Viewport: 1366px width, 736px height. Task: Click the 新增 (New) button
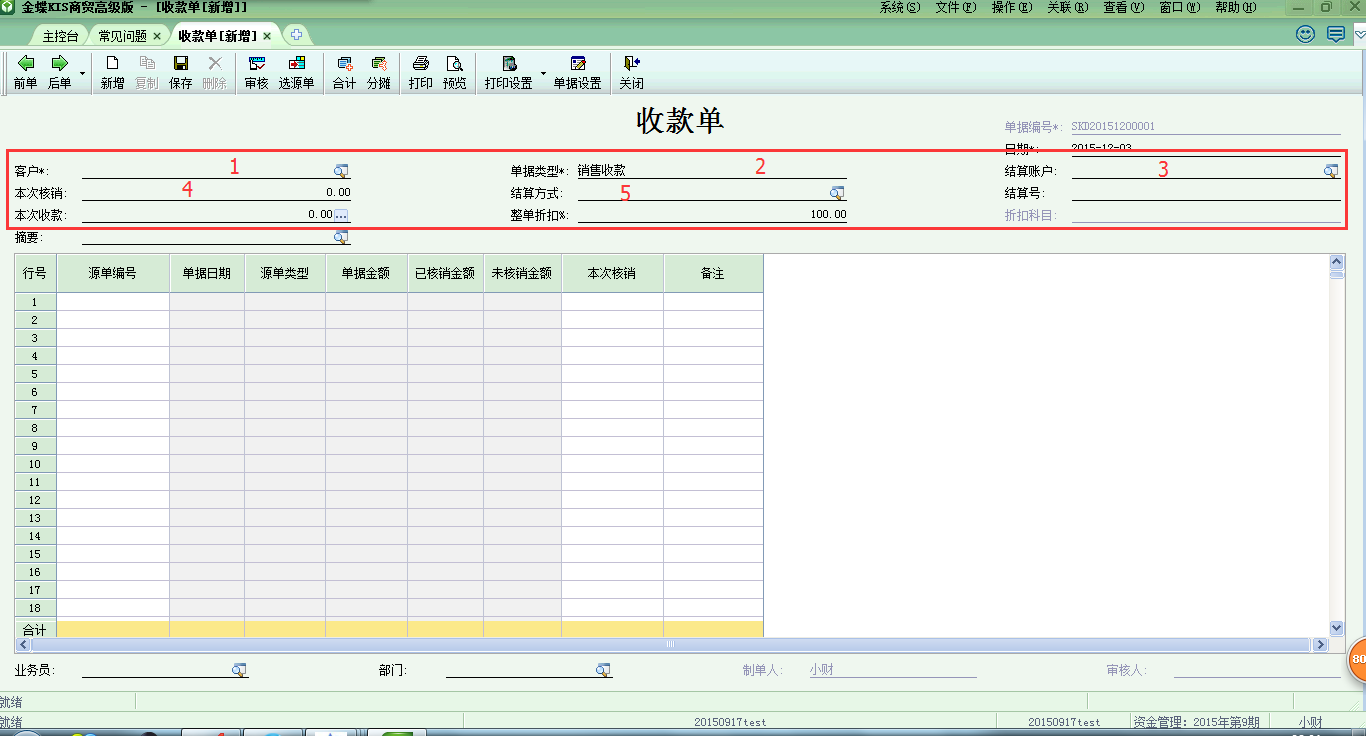pyautogui.click(x=111, y=70)
